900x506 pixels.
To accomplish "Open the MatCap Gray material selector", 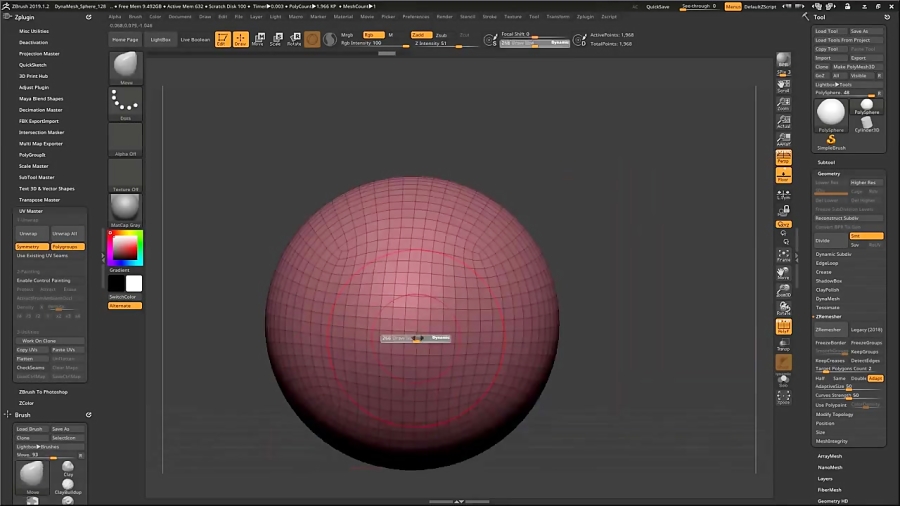I will click(x=125, y=211).
